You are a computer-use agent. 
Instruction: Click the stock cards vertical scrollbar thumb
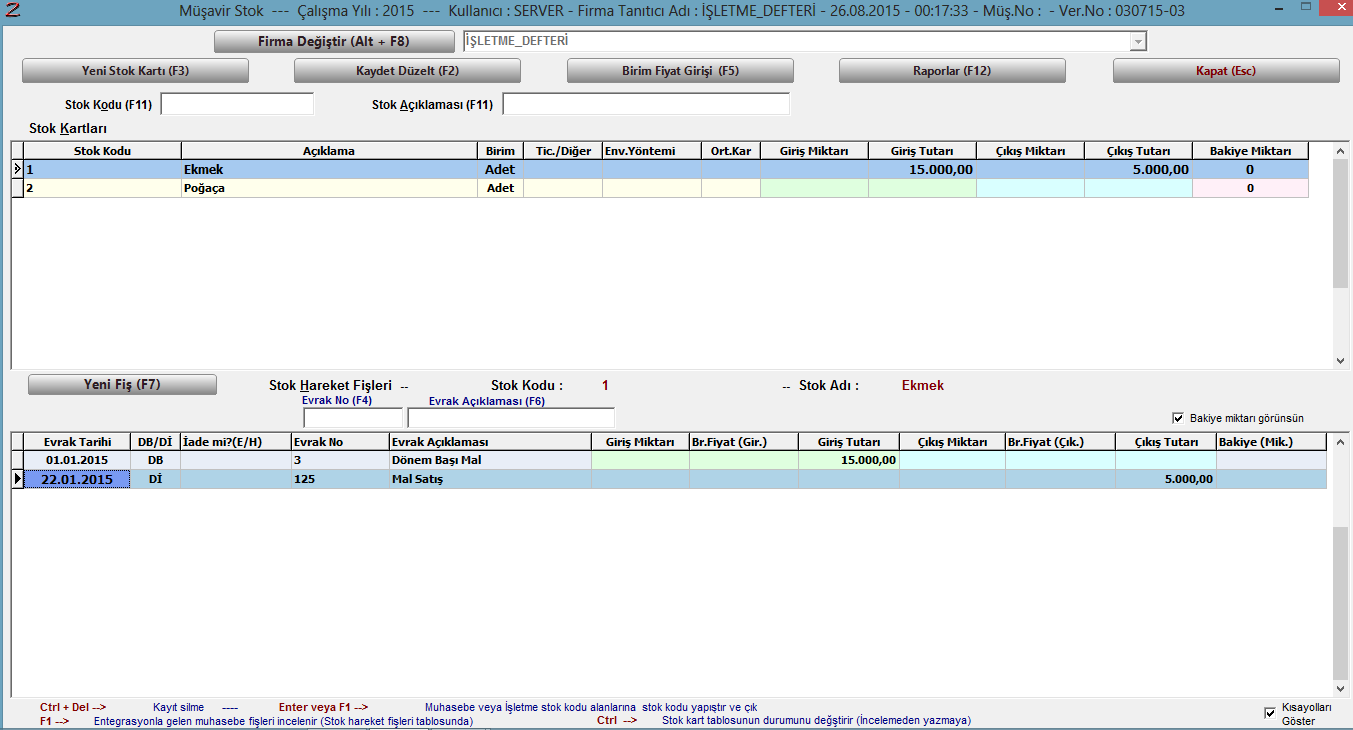(x=1340, y=222)
